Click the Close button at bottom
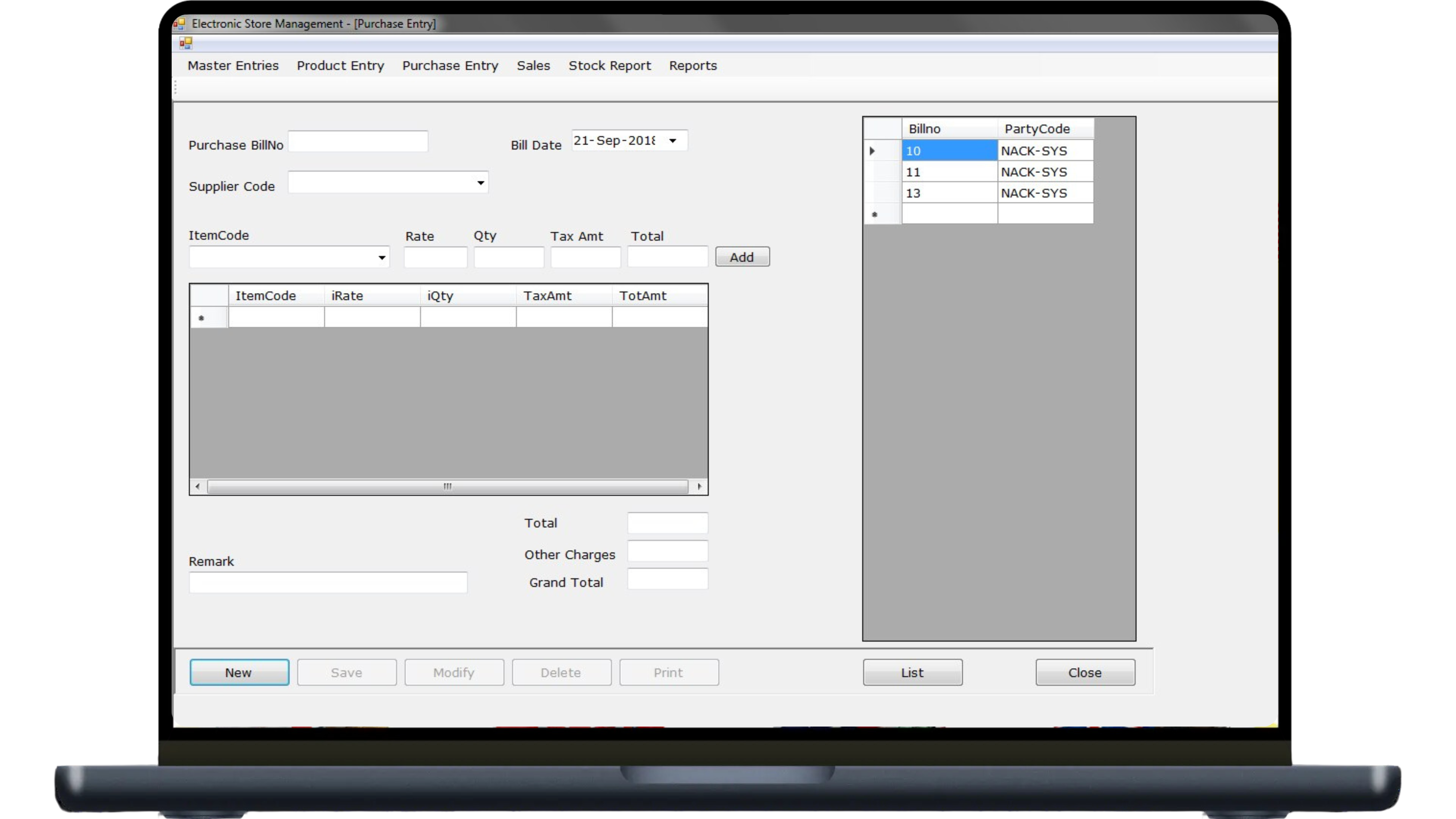The height and width of the screenshot is (819, 1456). click(x=1085, y=673)
